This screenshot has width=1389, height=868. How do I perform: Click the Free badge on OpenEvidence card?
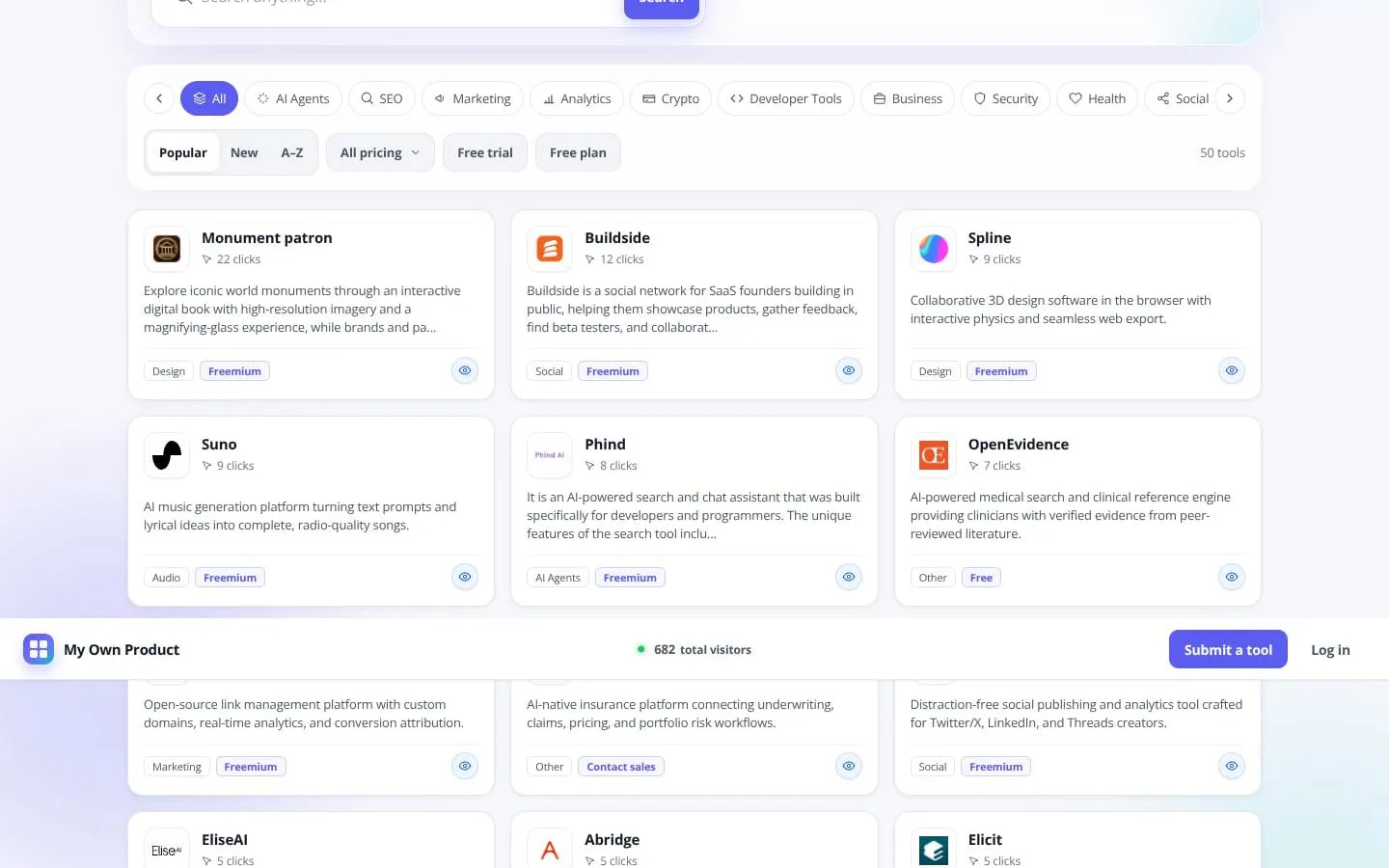(x=981, y=578)
